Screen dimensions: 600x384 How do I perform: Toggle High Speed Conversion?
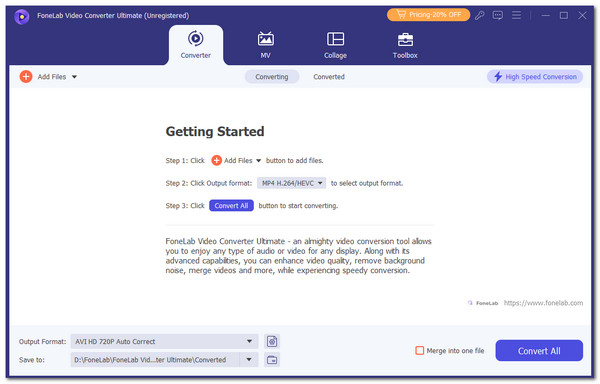(535, 76)
